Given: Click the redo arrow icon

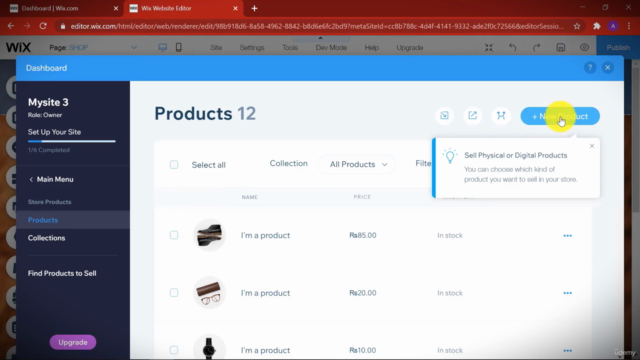Looking at the screenshot, I should 536,47.
